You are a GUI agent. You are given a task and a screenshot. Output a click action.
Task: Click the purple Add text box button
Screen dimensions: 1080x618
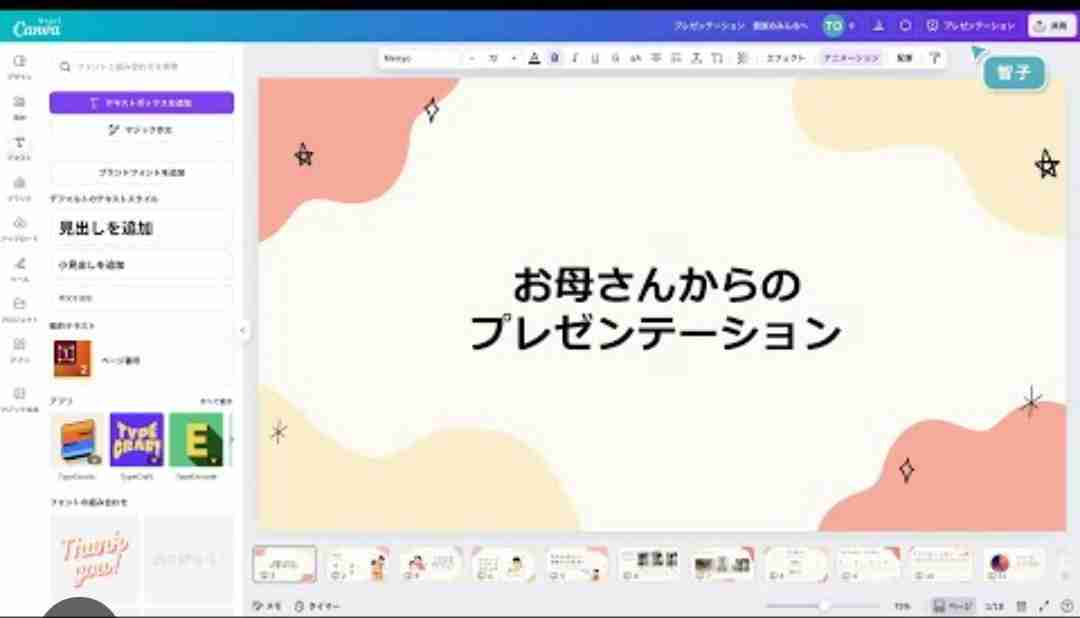[x=141, y=103]
